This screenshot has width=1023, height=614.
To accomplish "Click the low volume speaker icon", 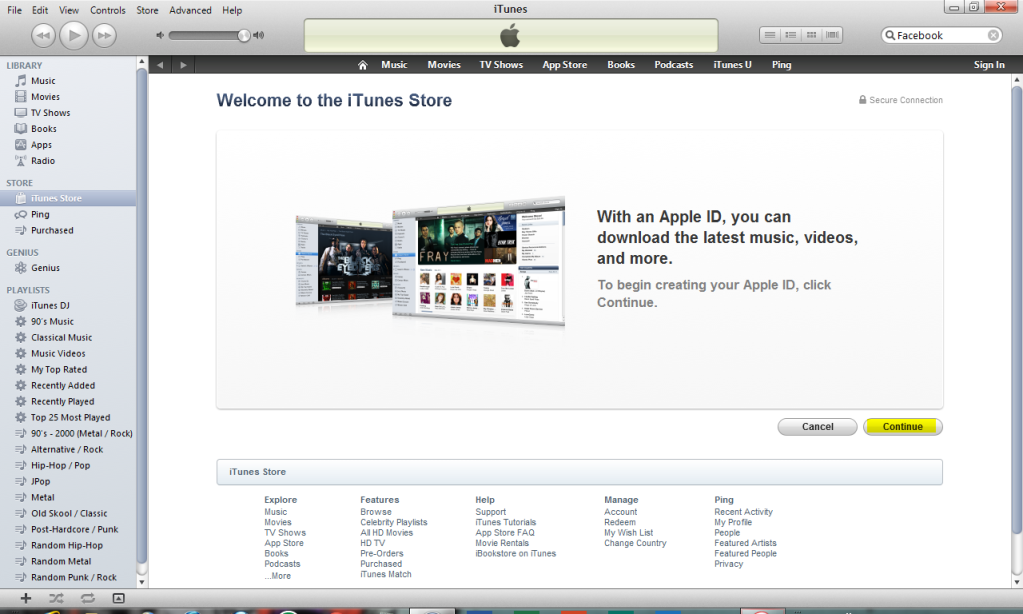I will point(160,35).
